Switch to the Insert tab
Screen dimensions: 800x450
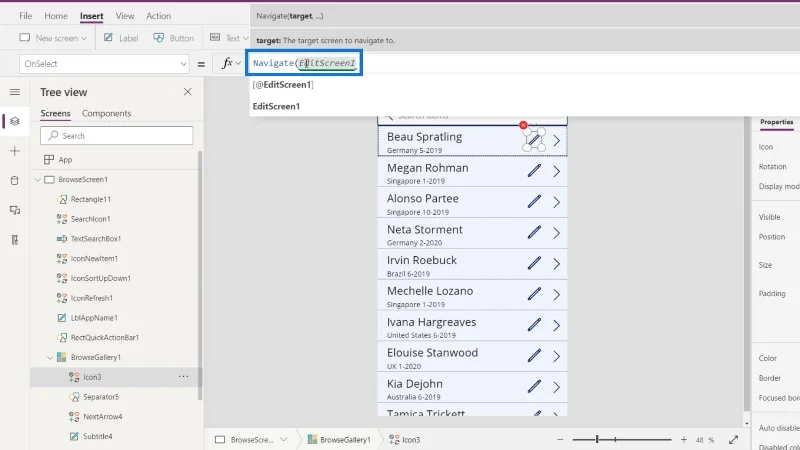[91, 16]
